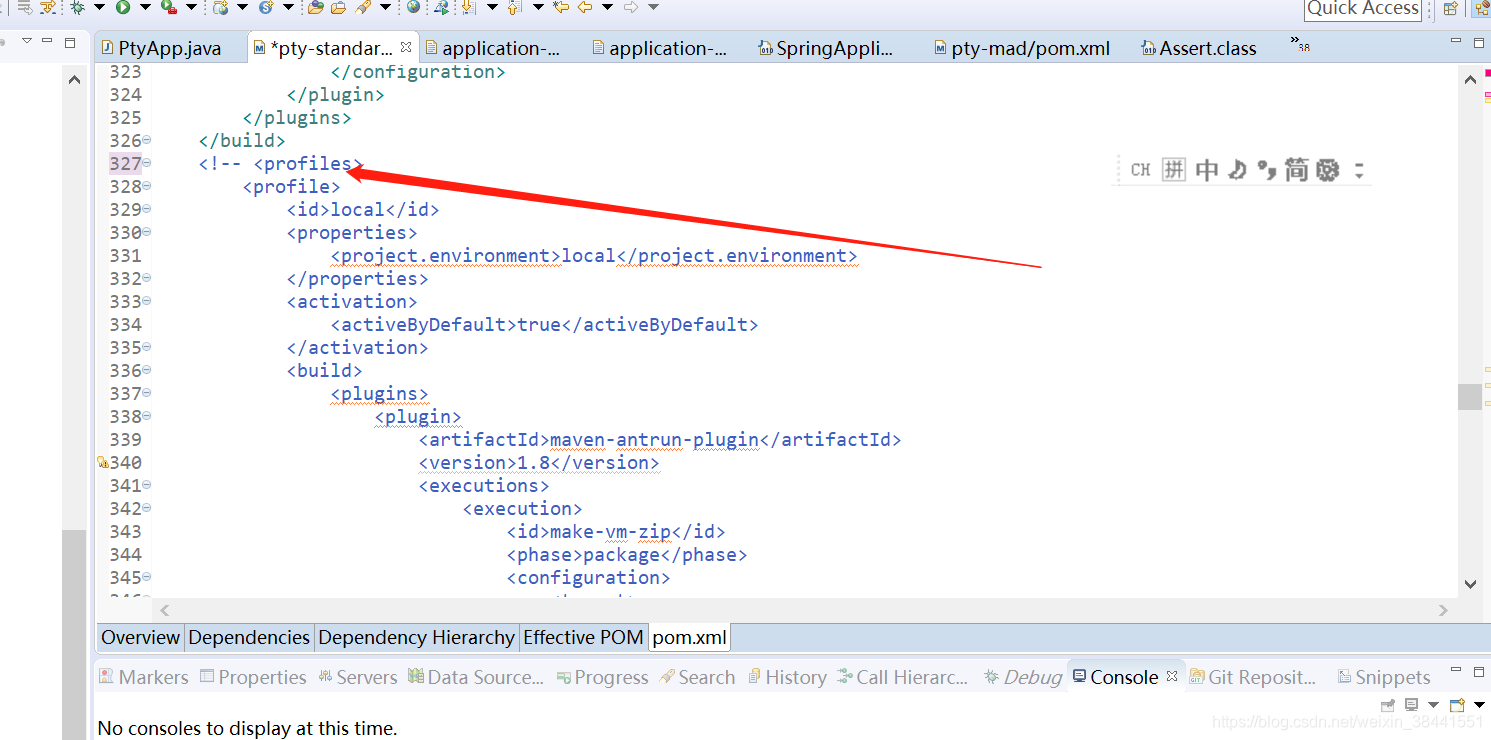Open the Snippets view
1491x740 pixels.
pos(1384,677)
